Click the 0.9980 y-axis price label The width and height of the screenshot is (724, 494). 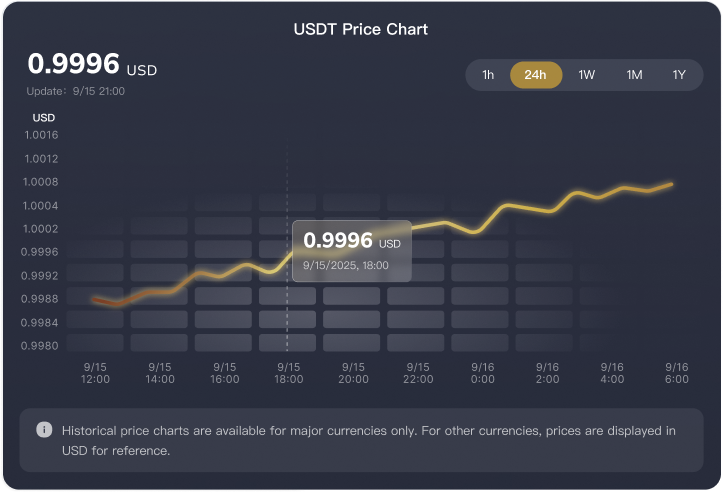point(42,346)
